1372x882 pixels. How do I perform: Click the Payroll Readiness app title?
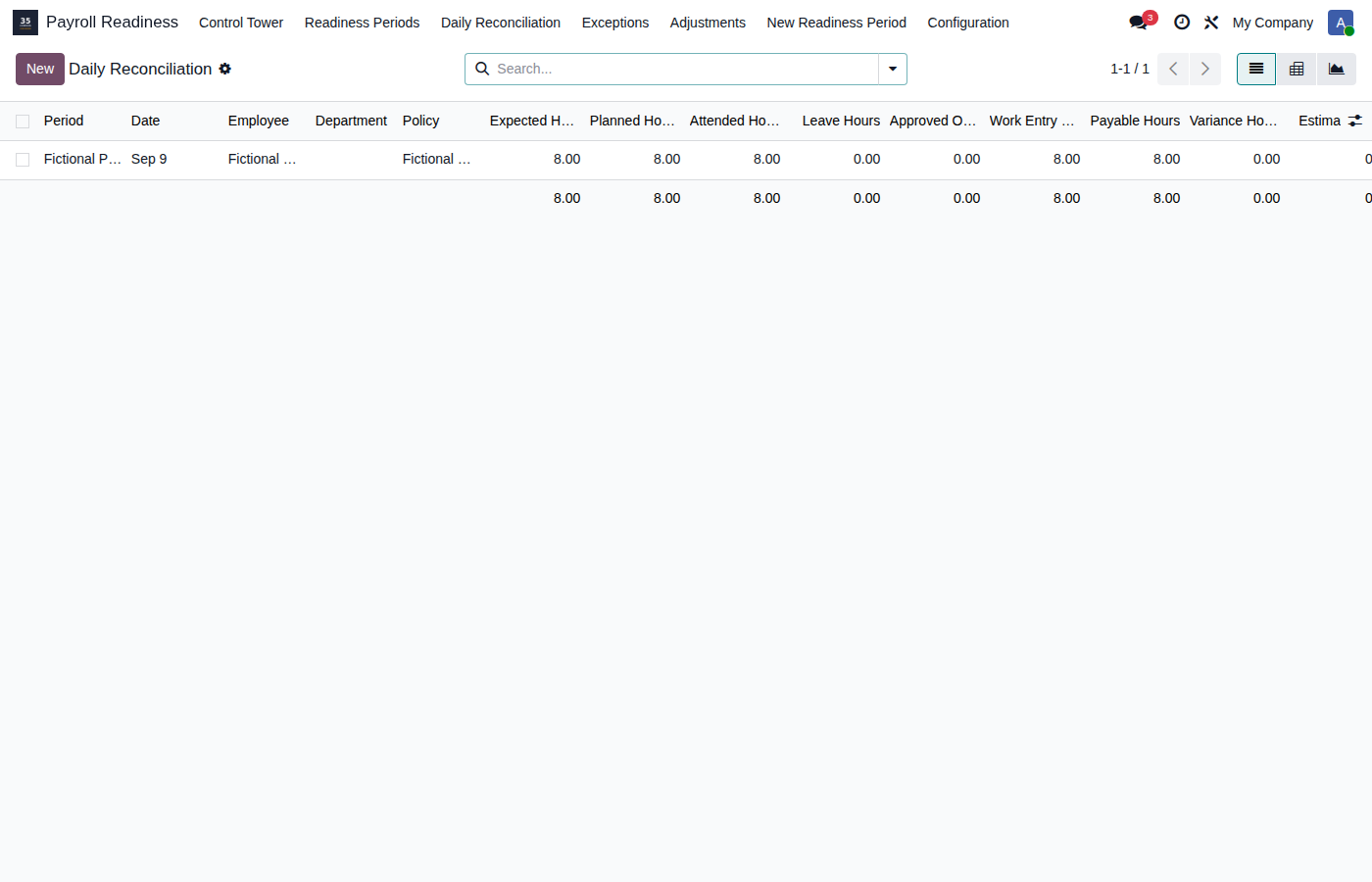113,22
